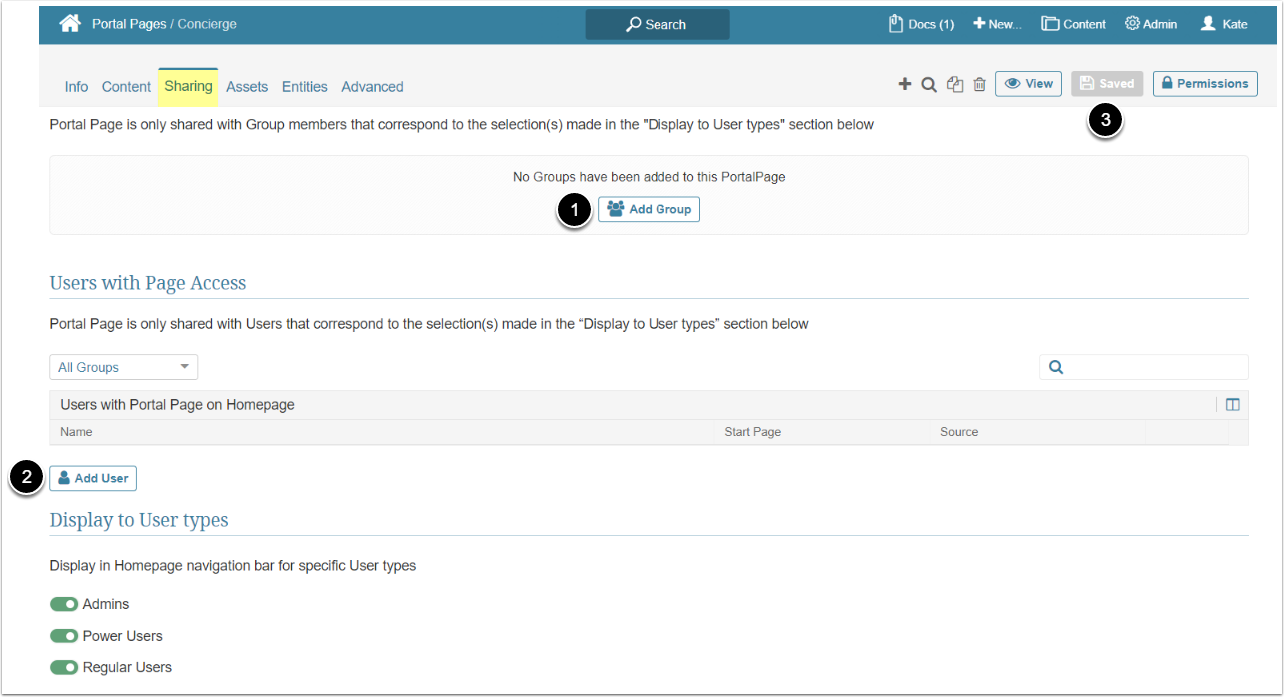Open Docs (1) in the header
This screenshot has width=1284, height=697.
(x=921, y=24)
